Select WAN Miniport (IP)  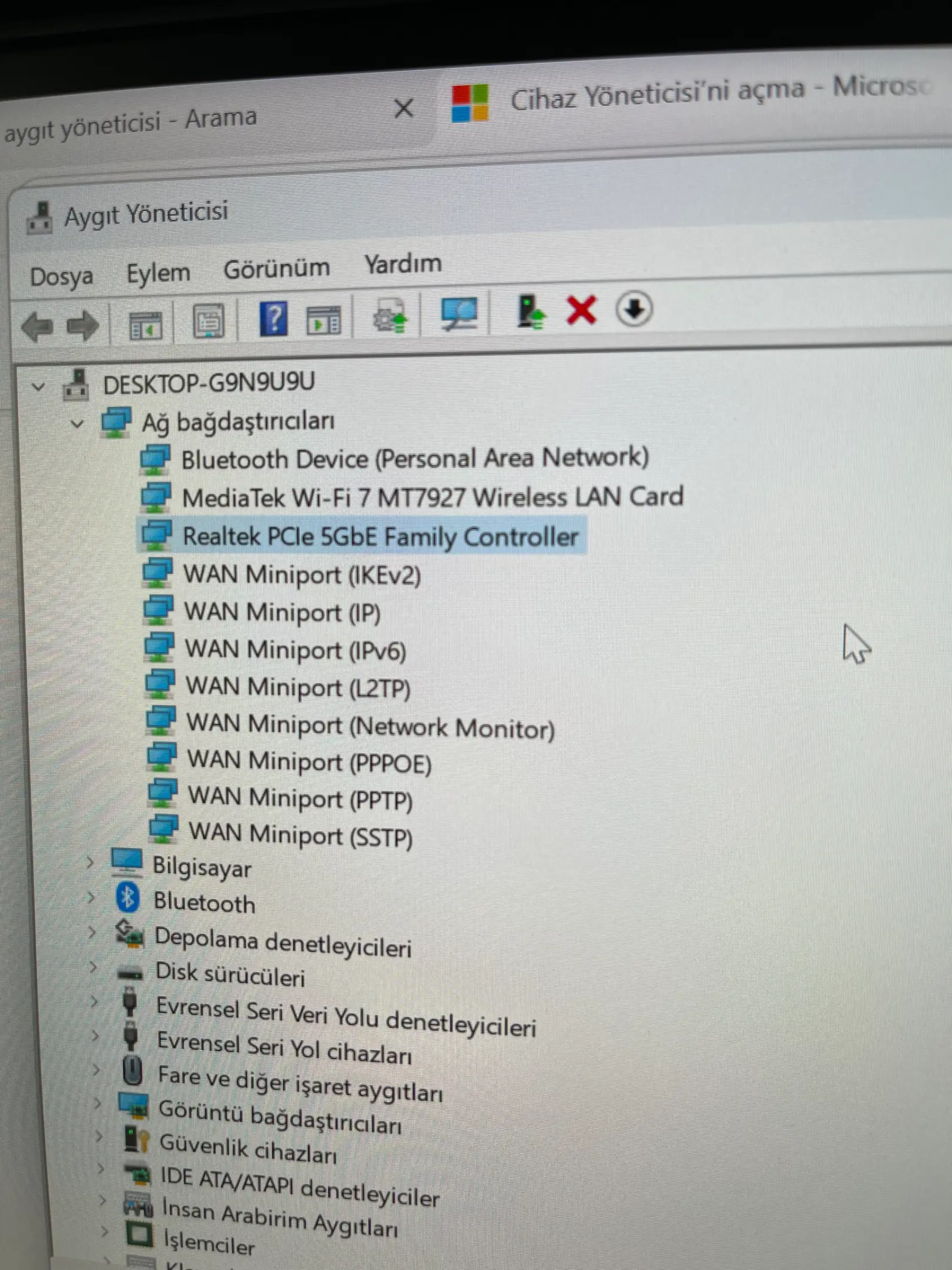click(x=282, y=613)
